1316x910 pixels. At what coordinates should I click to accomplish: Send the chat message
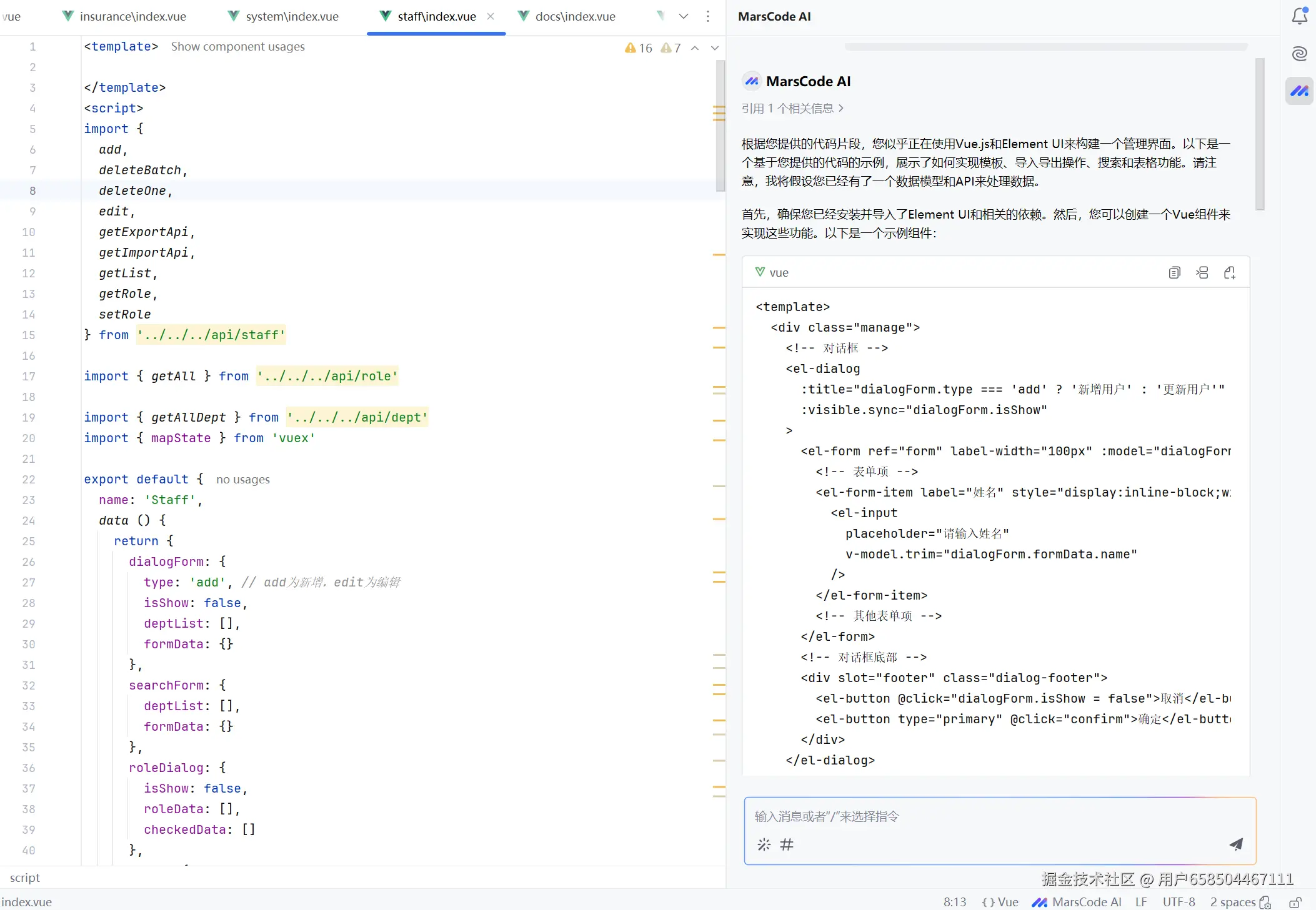(1235, 844)
